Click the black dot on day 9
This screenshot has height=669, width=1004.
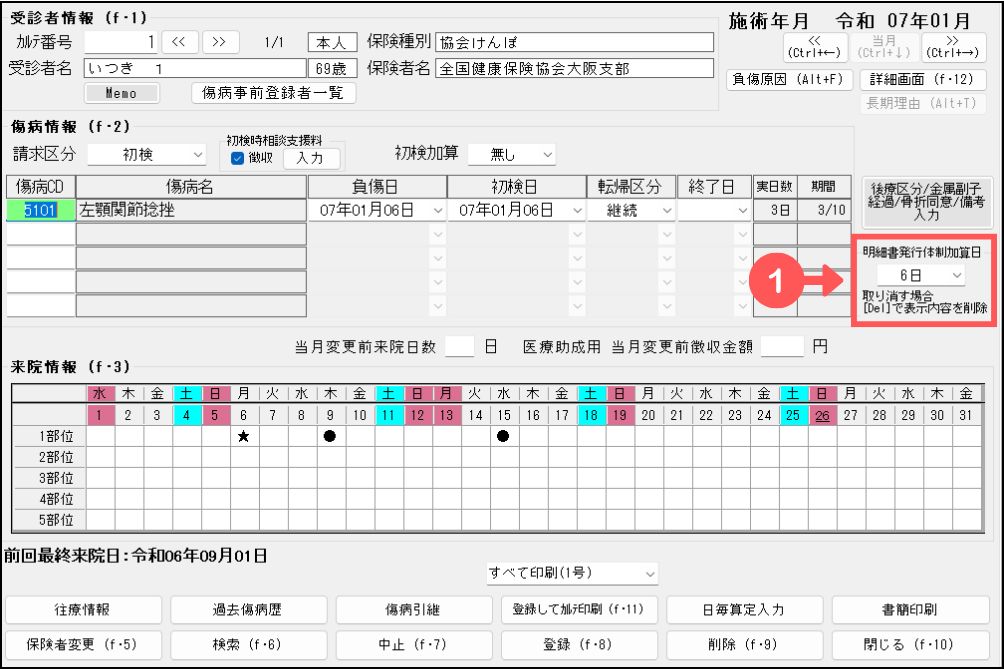(329, 436)
